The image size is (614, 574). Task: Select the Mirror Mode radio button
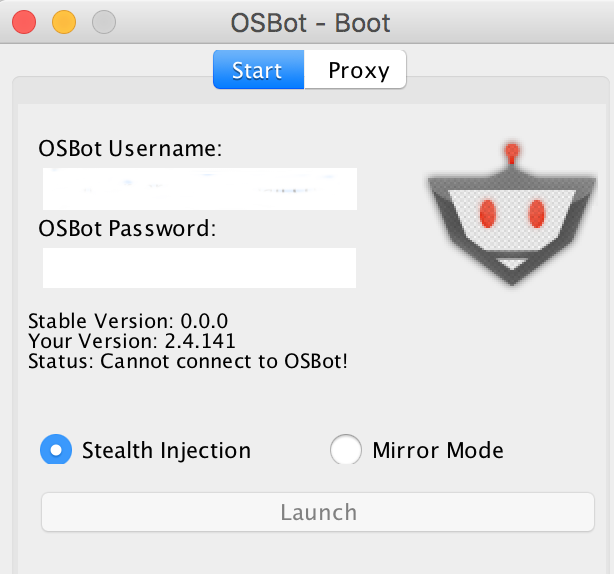point(345,450)
